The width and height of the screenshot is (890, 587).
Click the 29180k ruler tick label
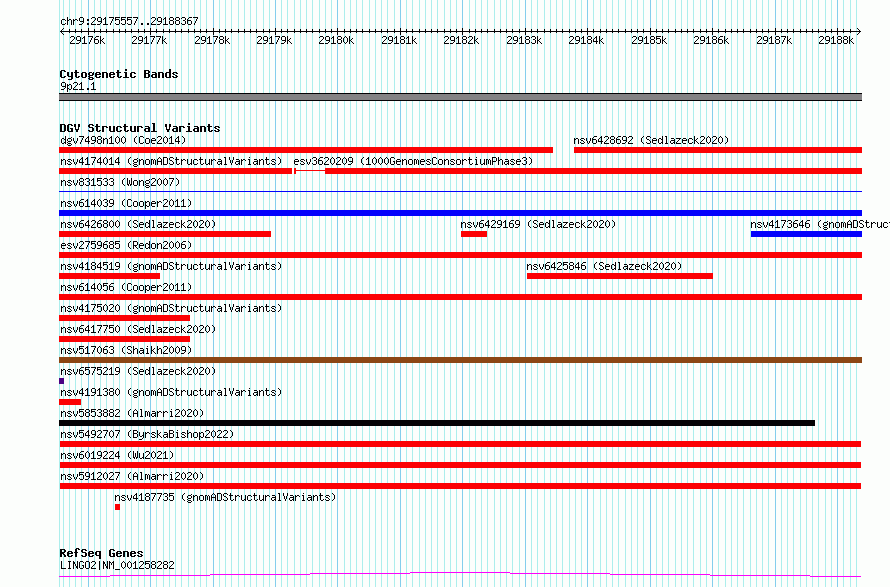pyautogui.click(x=336, y=40)
